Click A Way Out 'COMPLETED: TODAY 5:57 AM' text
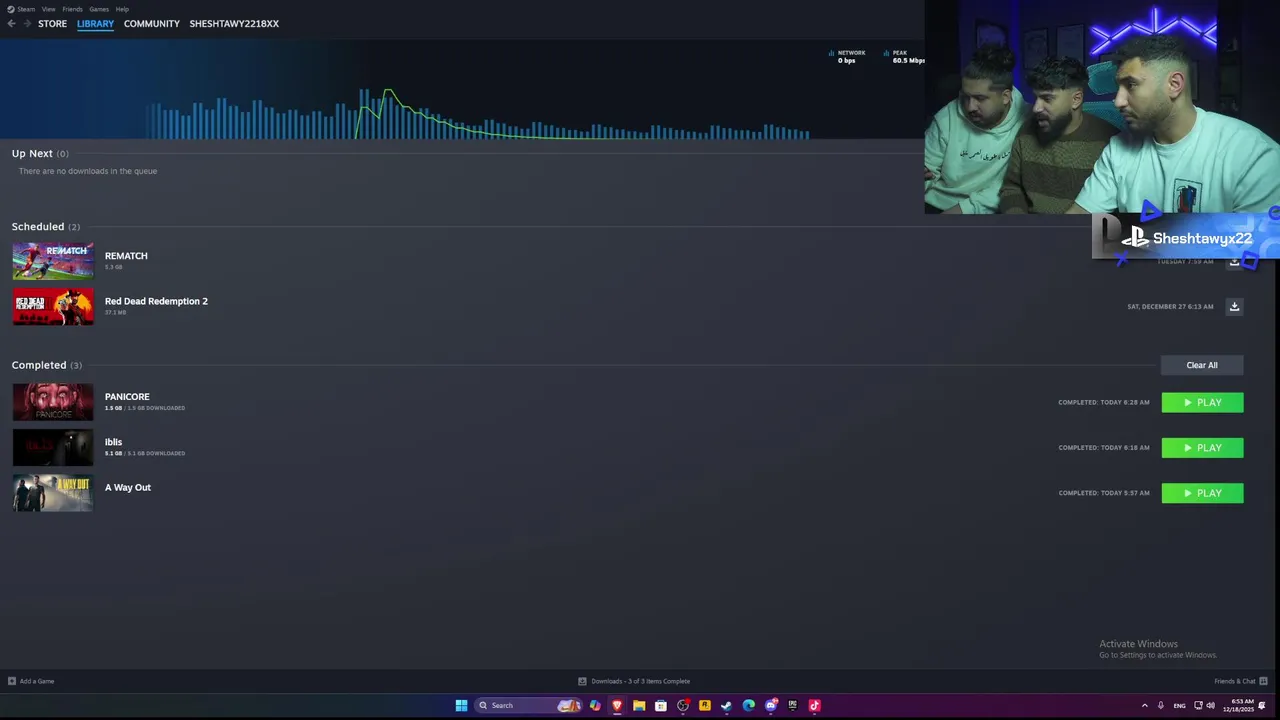 [1104, 493]
